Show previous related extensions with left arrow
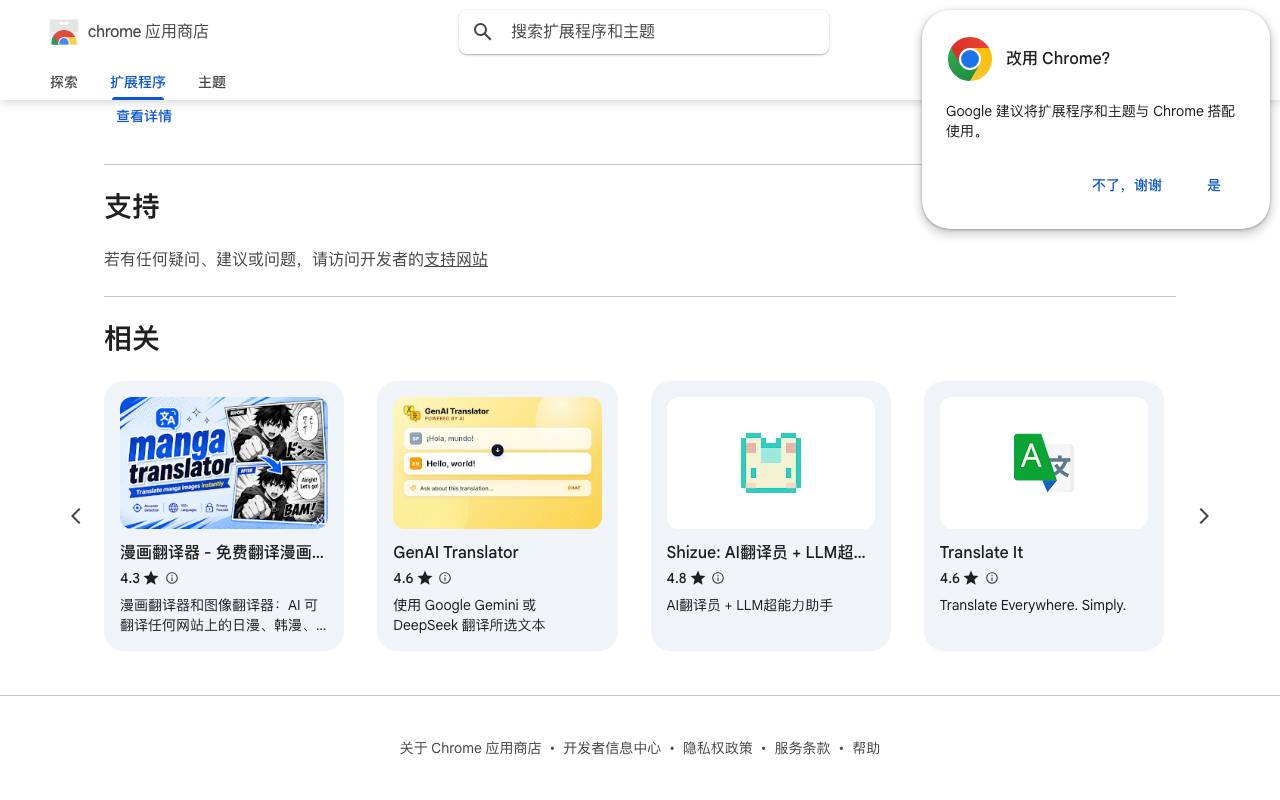Image resolution: width=1280 pixels, height=800 pixels. coord(76,516)
